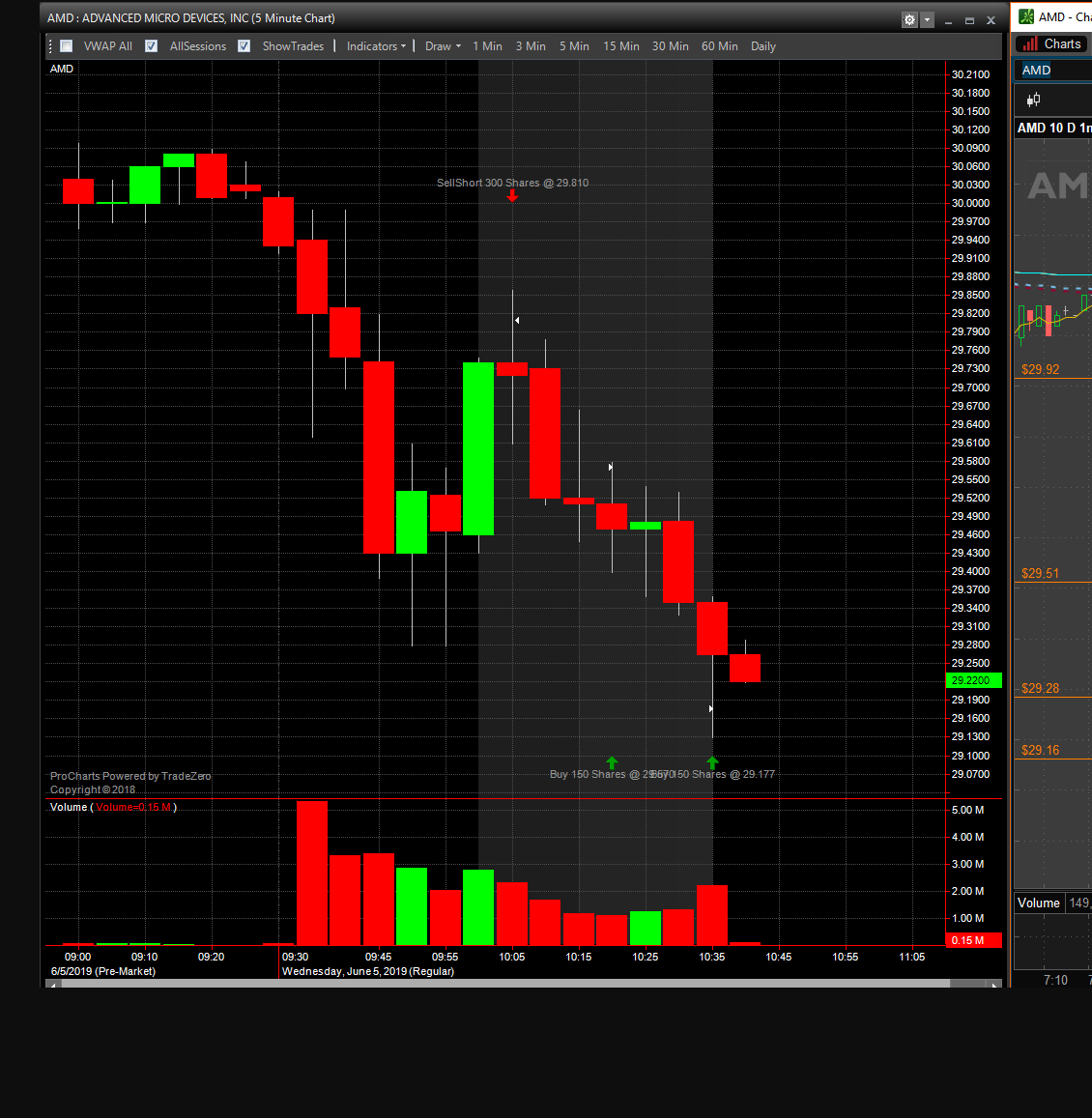This screenshot has width=1092, height=1118.
Task: Click the second green Buy arrow at 10:35
Action: (x=712, y=762)
